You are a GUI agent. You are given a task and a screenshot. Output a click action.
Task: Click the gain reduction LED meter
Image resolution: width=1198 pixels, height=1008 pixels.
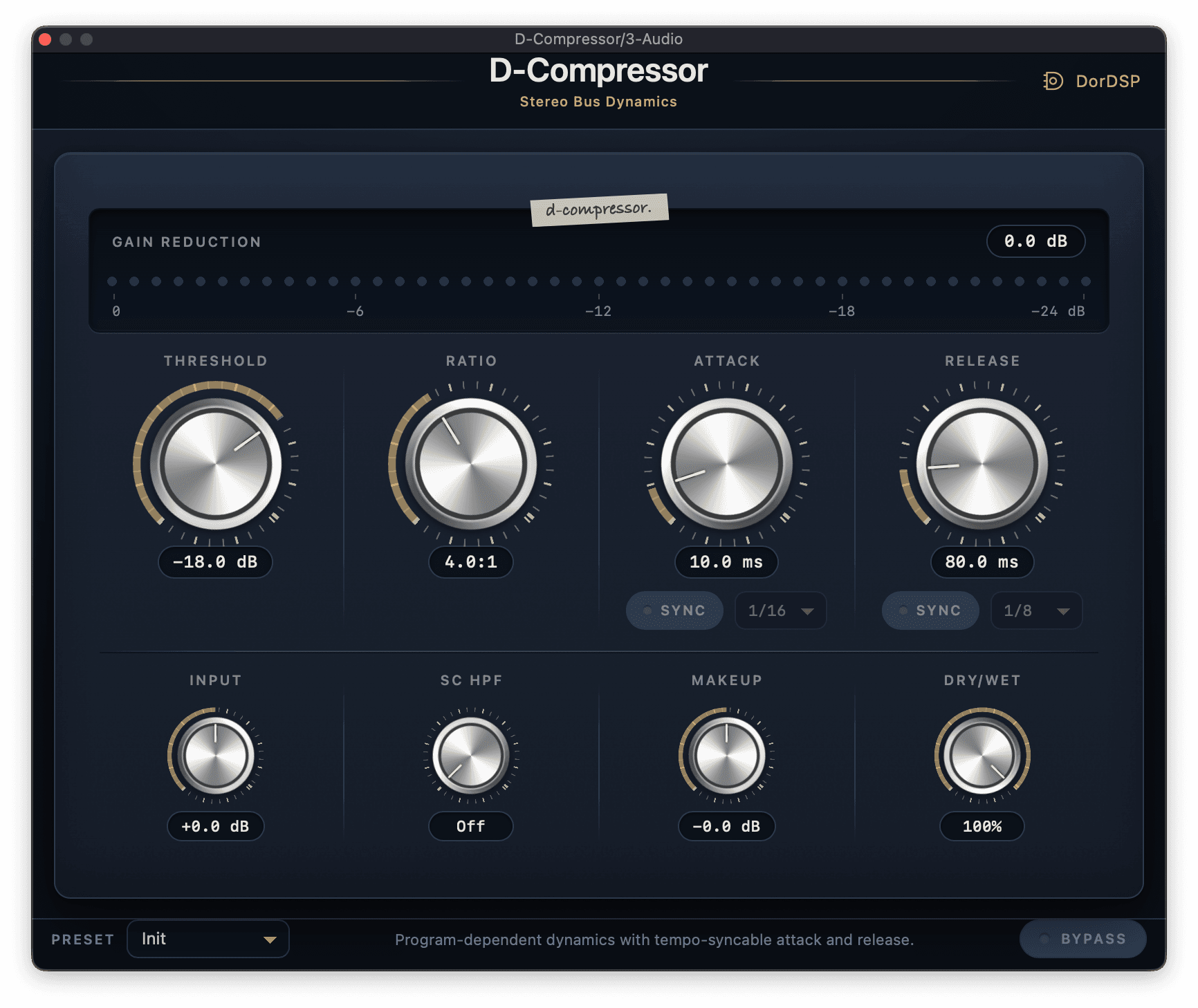599,281
